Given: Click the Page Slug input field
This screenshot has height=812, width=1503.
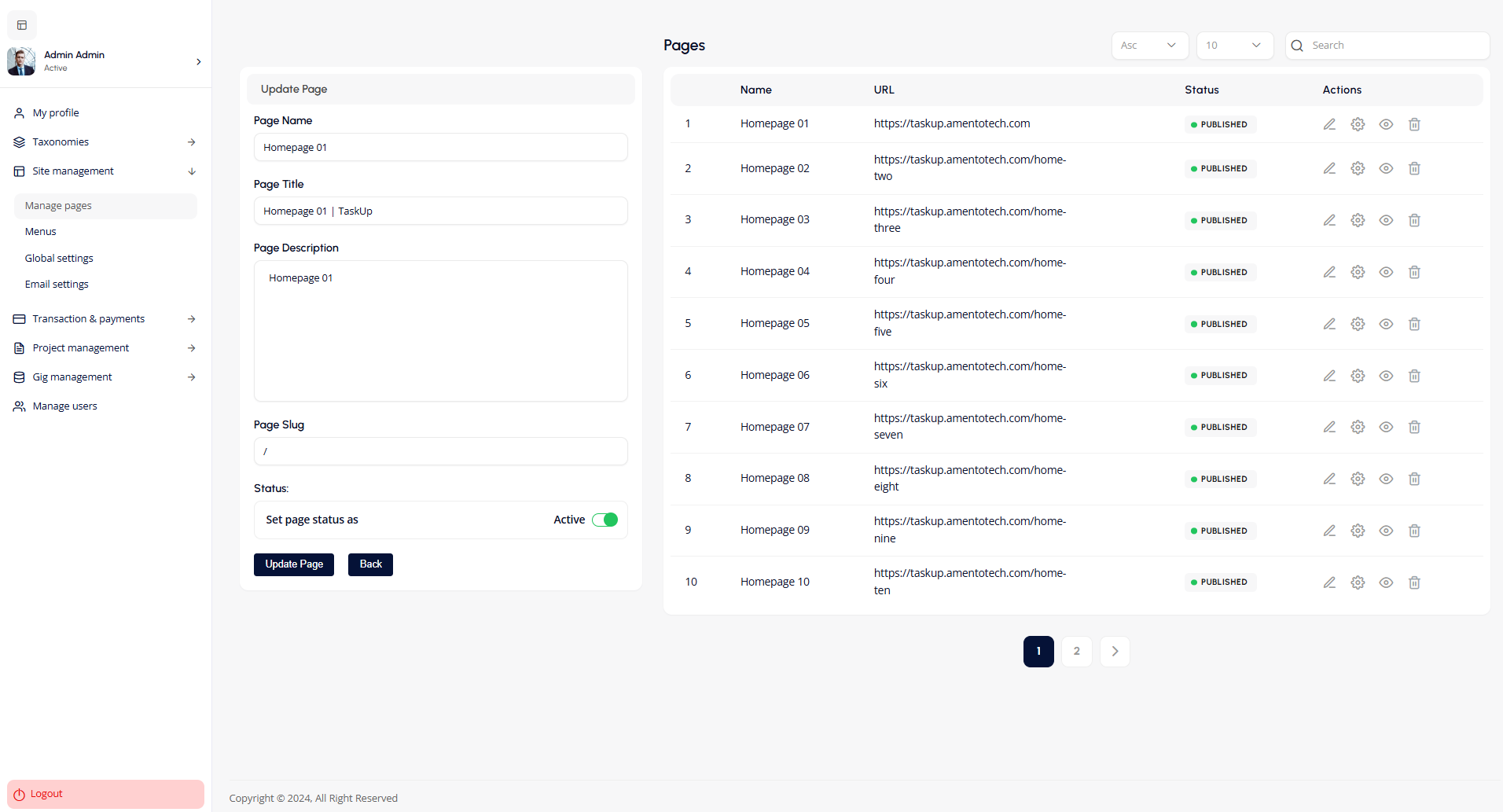Looking at the screenshot, I should 440,451.
